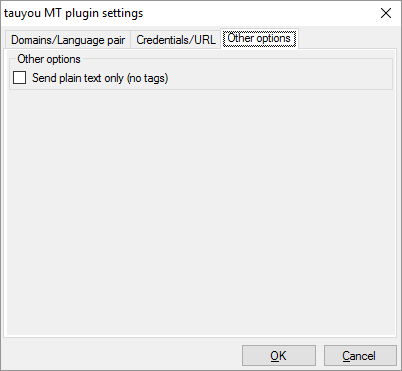Open the Credentials/URL tab

pos(176,40)
